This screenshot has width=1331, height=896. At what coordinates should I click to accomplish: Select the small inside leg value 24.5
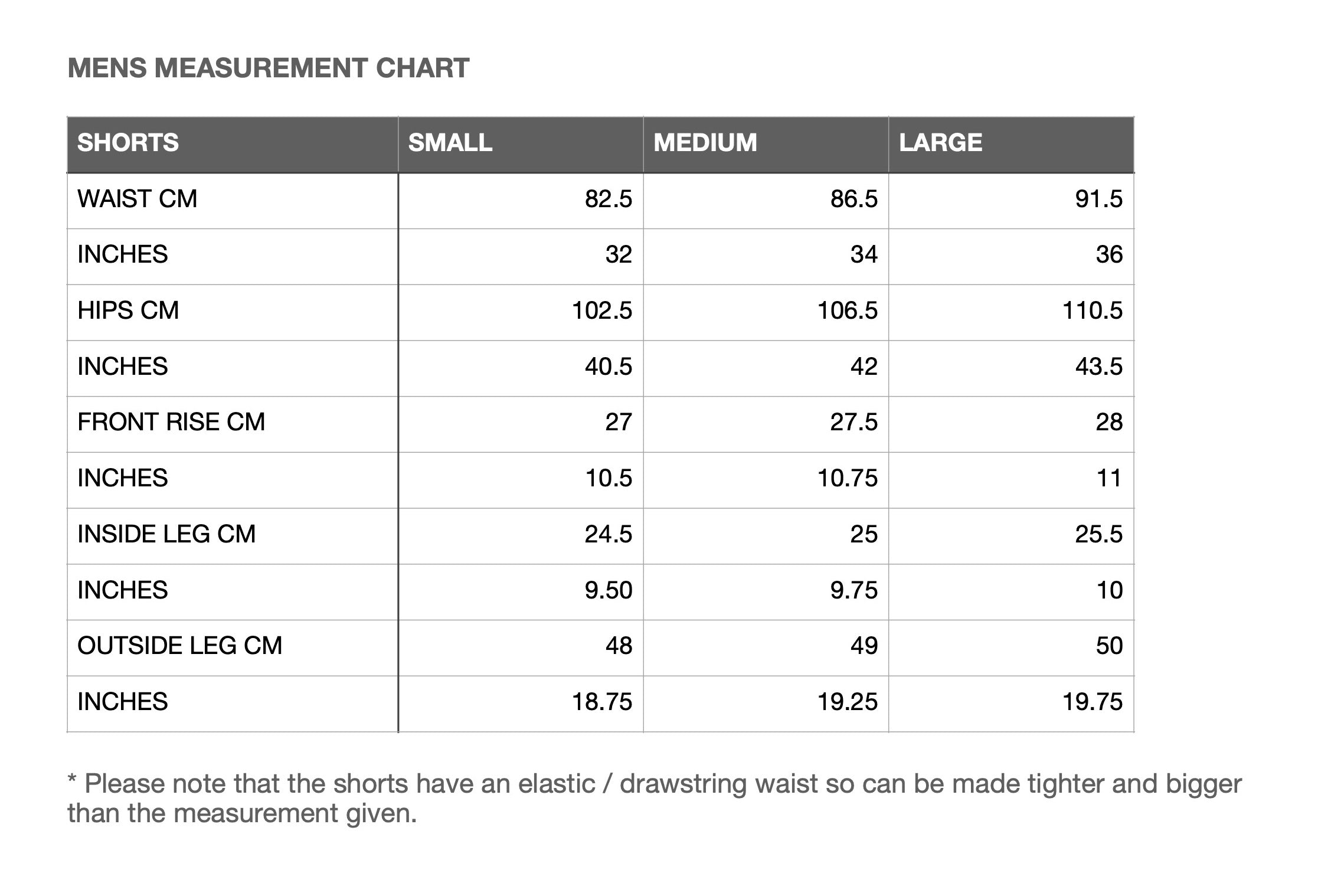pos(609,534)
